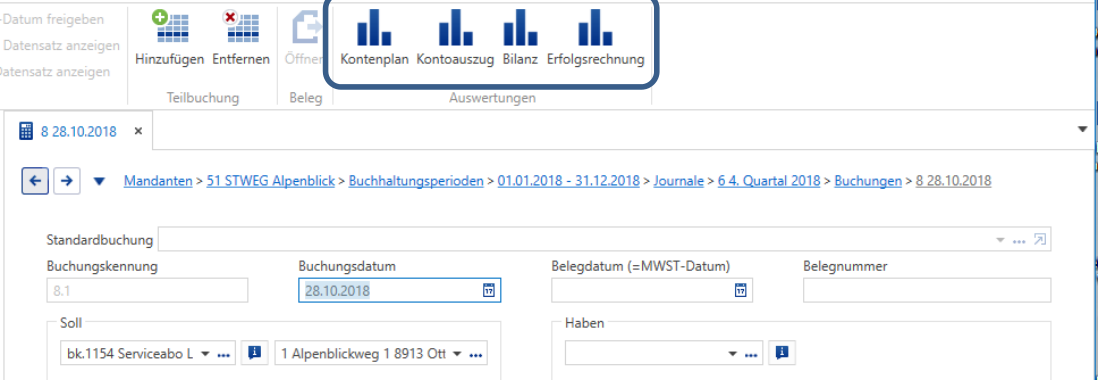Open calendar picker for Buchungsdatum
The height and width of the screenshot is (380, 1098).
[489, 290]
